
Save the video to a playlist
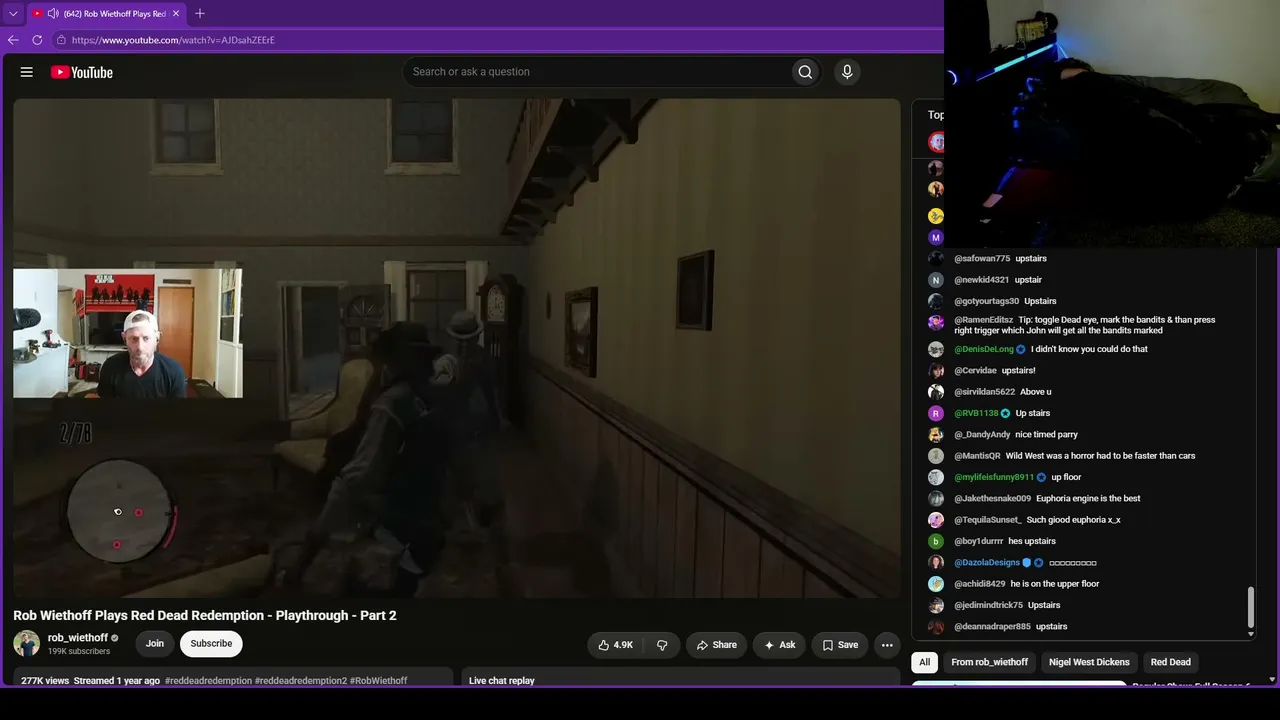coord(840,645)
